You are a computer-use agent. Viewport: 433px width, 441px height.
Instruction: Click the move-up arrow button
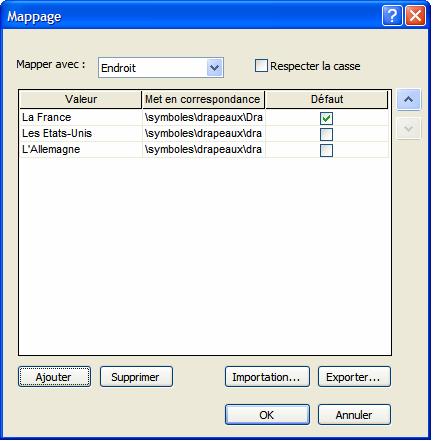click(409, 99)
